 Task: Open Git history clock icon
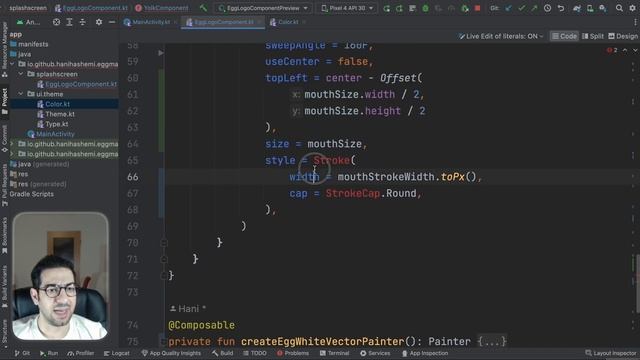click(x=547, y=8)
